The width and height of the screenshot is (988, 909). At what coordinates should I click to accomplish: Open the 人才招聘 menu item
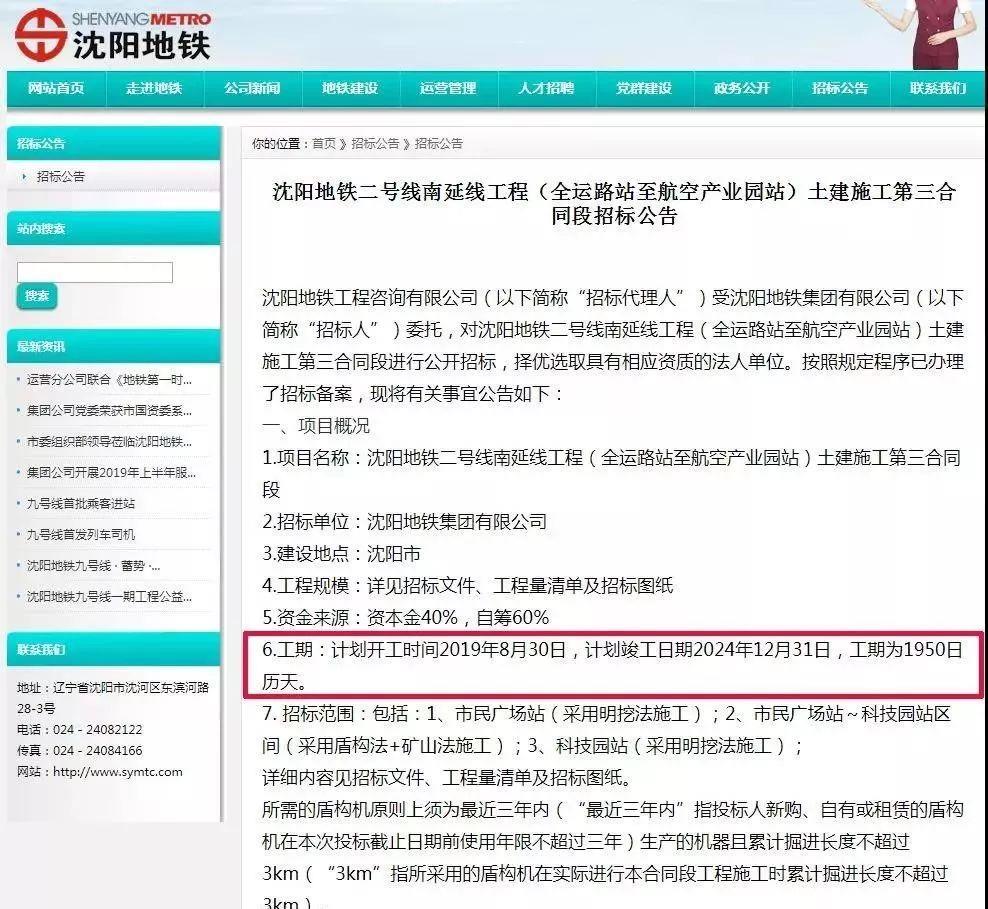546,88
